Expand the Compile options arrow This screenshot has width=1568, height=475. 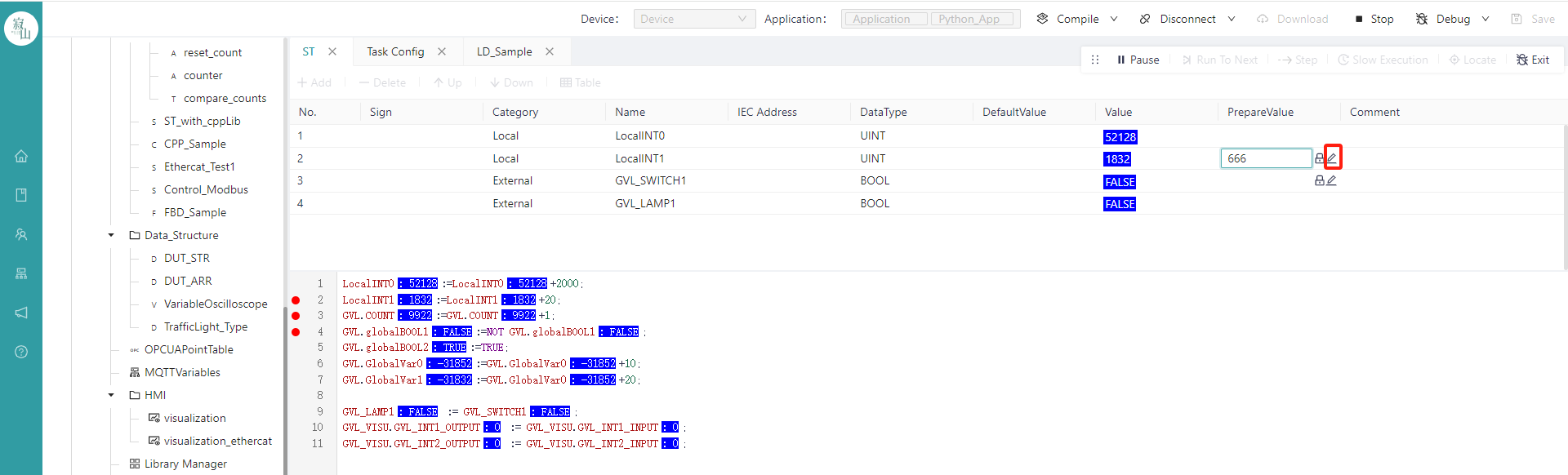tap(1114, 19)
